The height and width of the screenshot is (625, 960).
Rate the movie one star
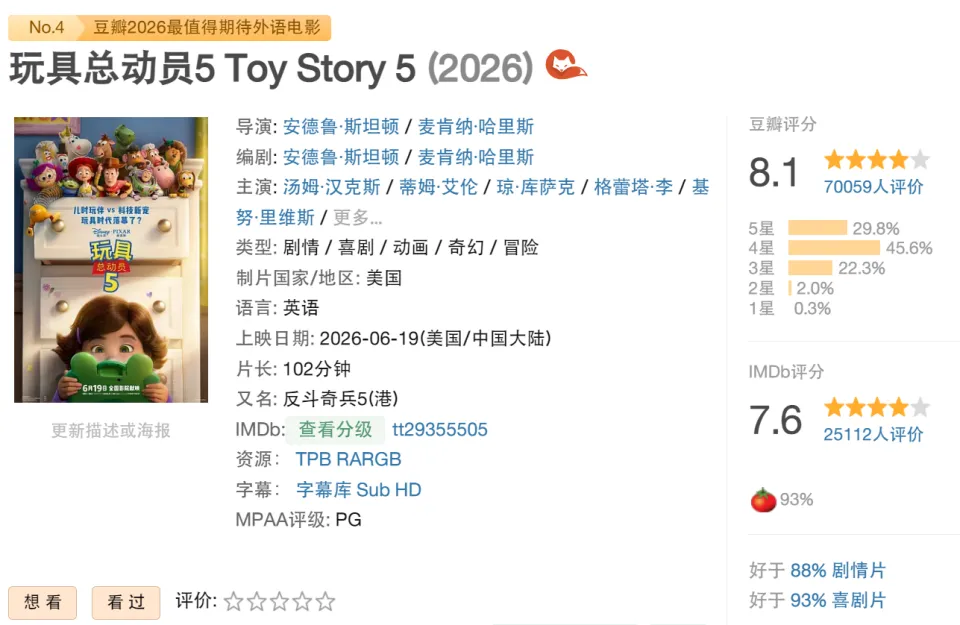tap(233, 602)
